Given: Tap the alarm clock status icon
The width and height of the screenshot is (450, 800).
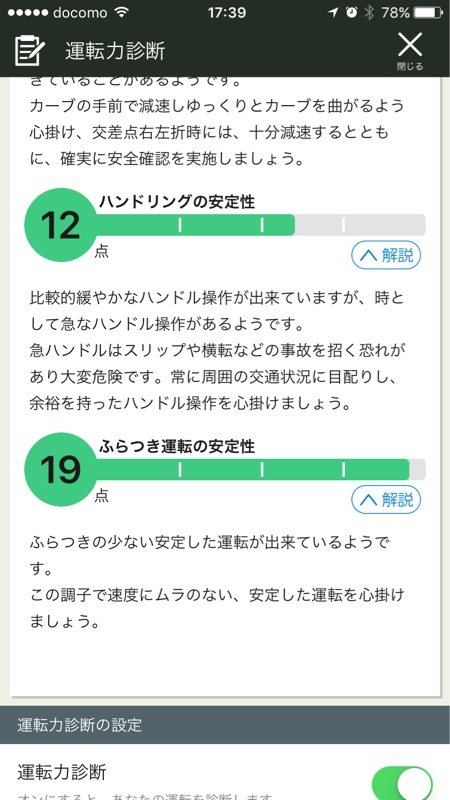Looking at the screenshot, I should 352,12.
